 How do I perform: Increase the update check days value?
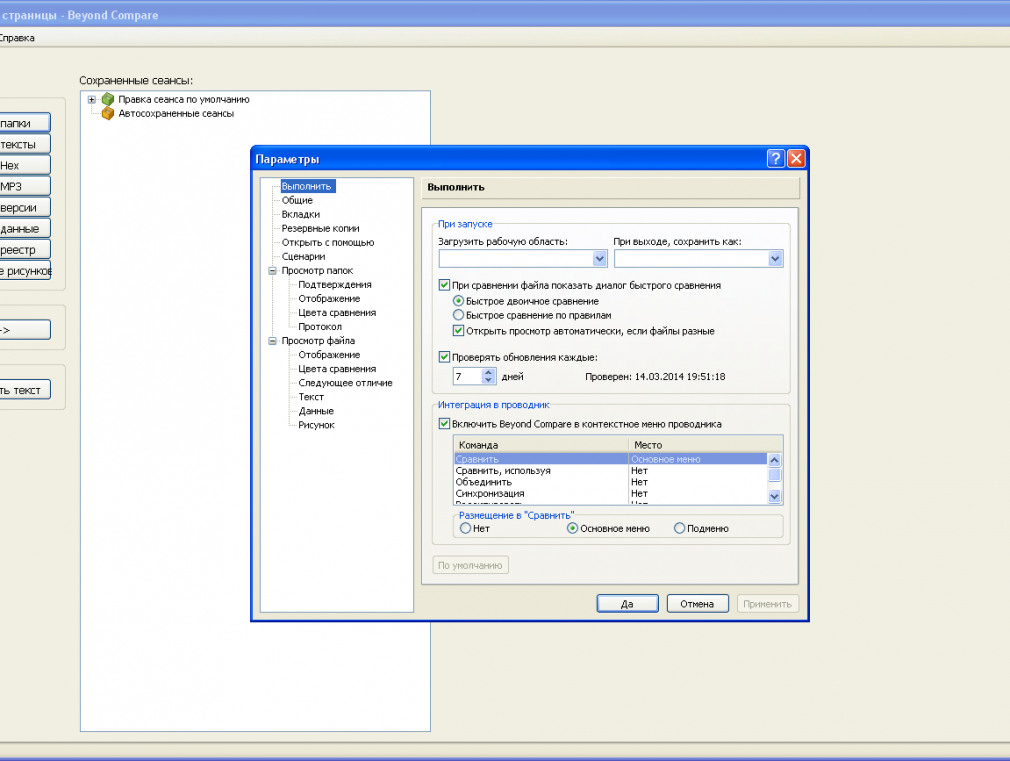[488, 372]
